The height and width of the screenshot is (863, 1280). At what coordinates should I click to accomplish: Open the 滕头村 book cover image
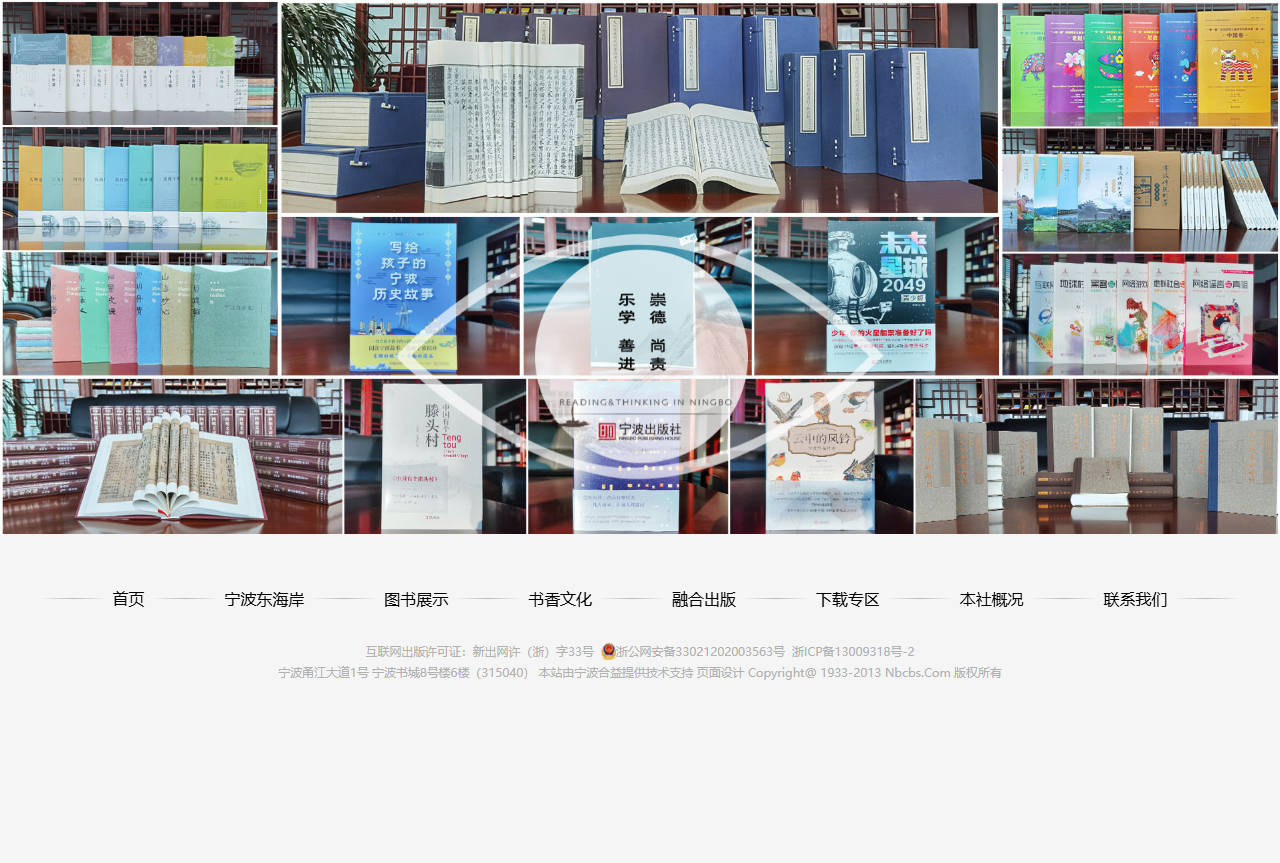tap(435, 455)
